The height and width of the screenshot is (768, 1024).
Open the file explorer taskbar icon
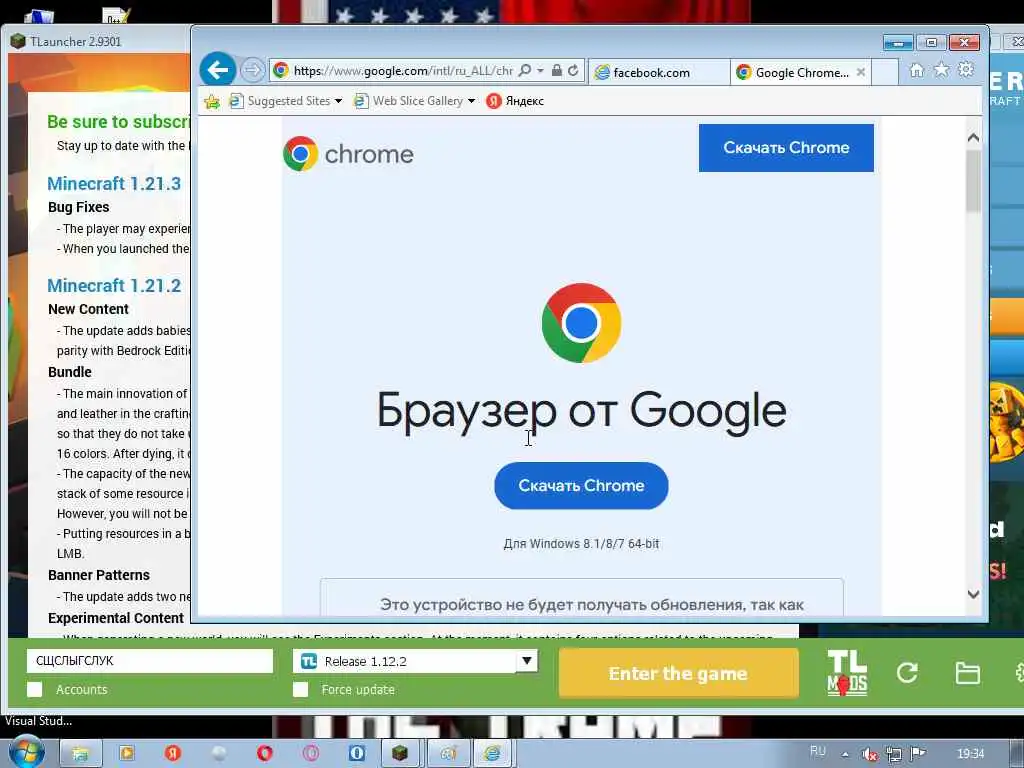click(80, 754)
